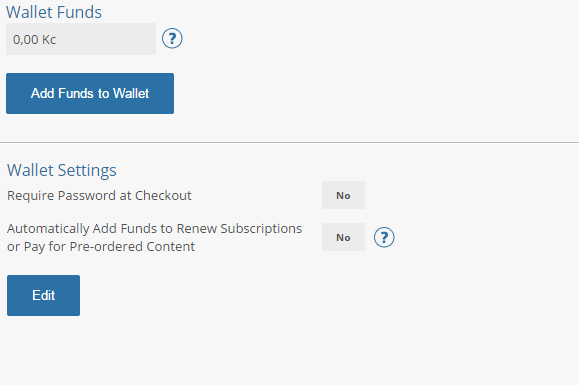Select the Wallet Funds heading
This screenshot has height=385, width=579.
click(x=54, y=12)
